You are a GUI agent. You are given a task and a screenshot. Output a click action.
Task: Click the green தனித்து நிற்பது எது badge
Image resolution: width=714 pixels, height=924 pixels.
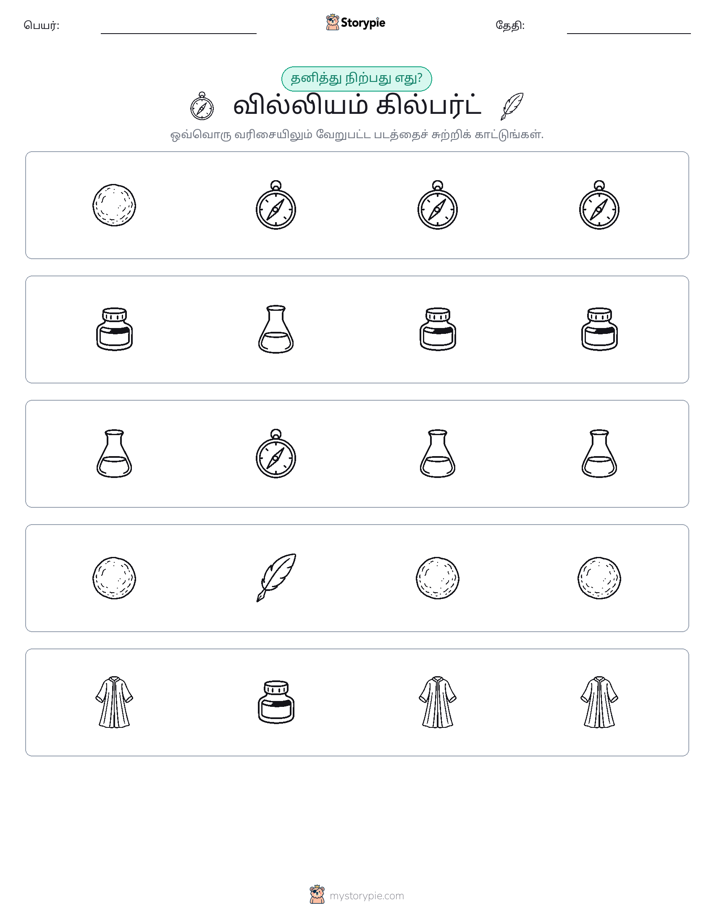point(356,78)
